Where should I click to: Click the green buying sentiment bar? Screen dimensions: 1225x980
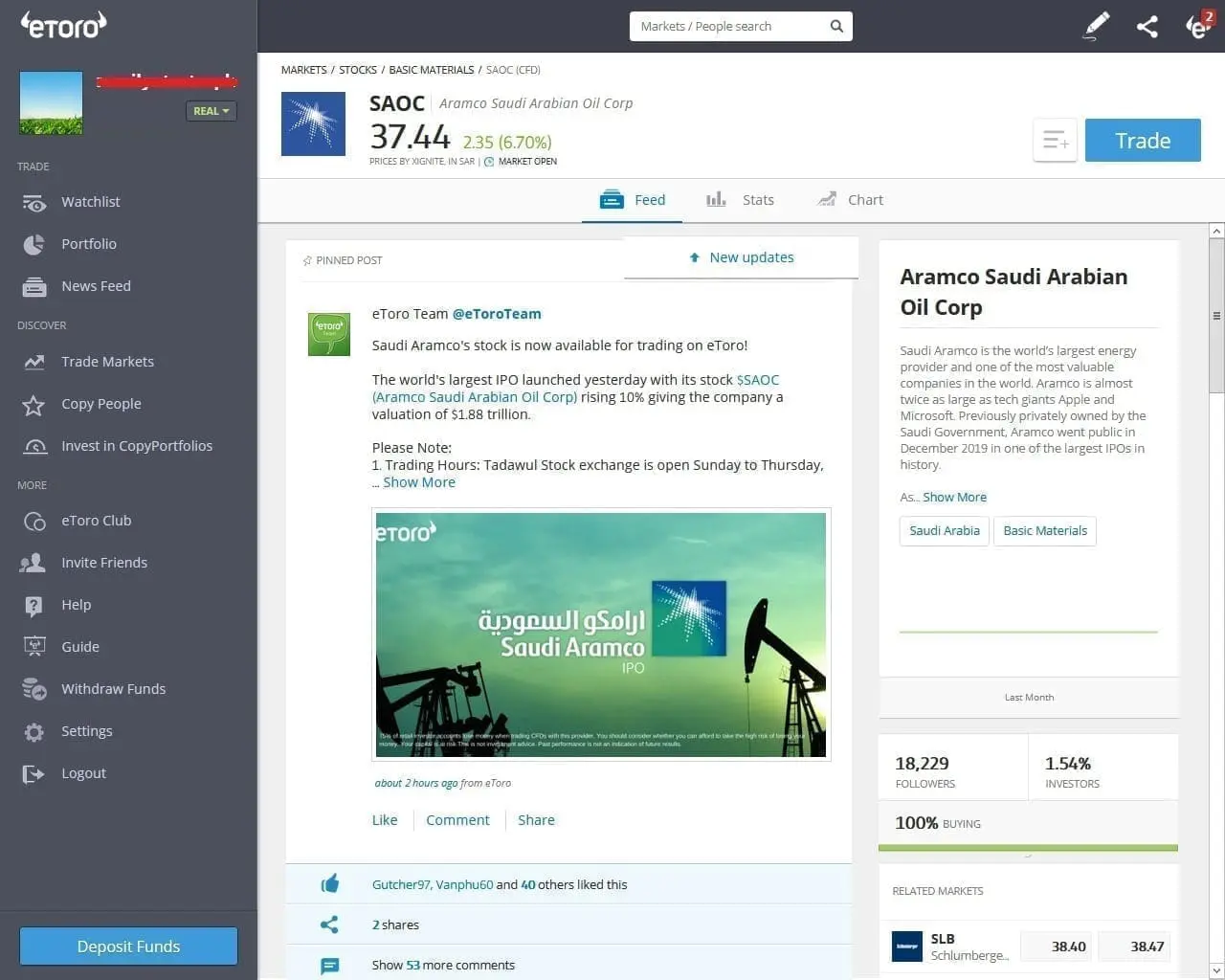click(x=1028, y=848)
